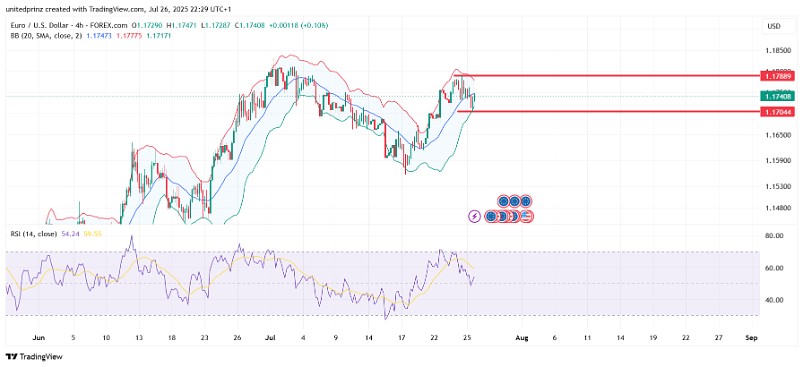
Task: Click the 1.17889 red price label
Action: click(777, 76)
